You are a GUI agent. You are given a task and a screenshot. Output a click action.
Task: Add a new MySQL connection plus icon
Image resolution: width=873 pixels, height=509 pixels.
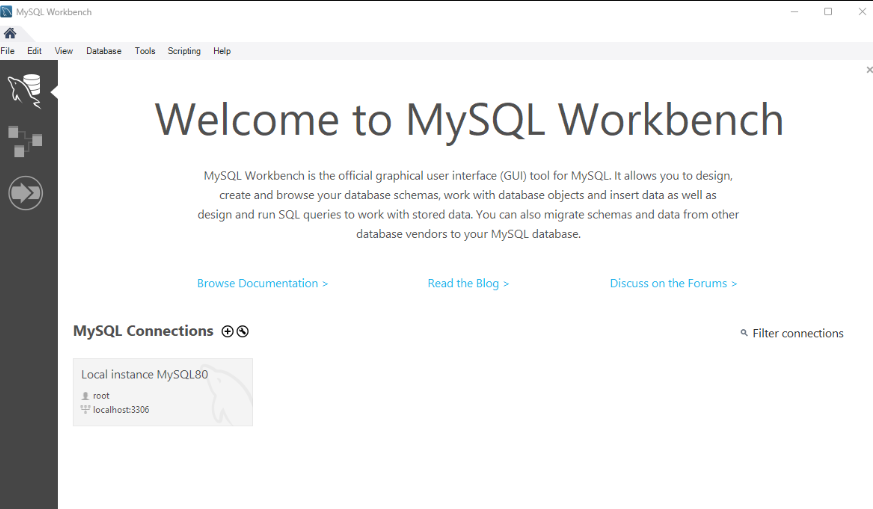pos(227,332)
